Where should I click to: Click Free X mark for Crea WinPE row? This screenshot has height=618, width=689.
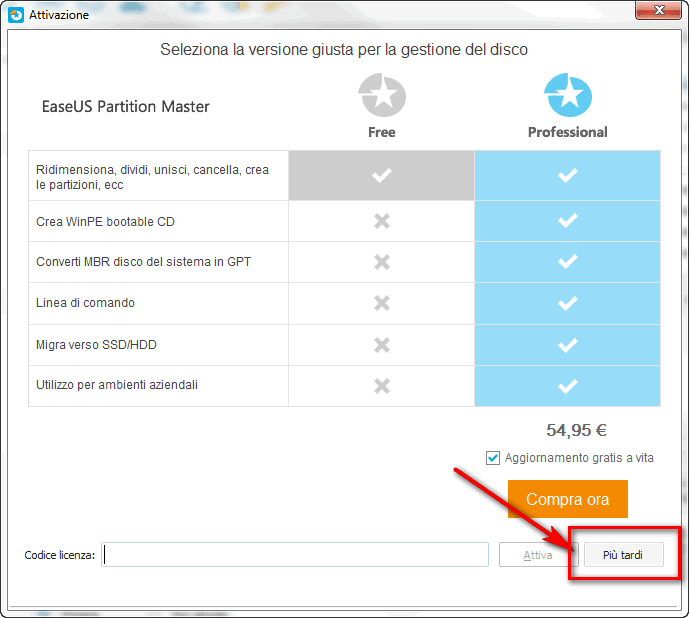(x=382, y=221)
